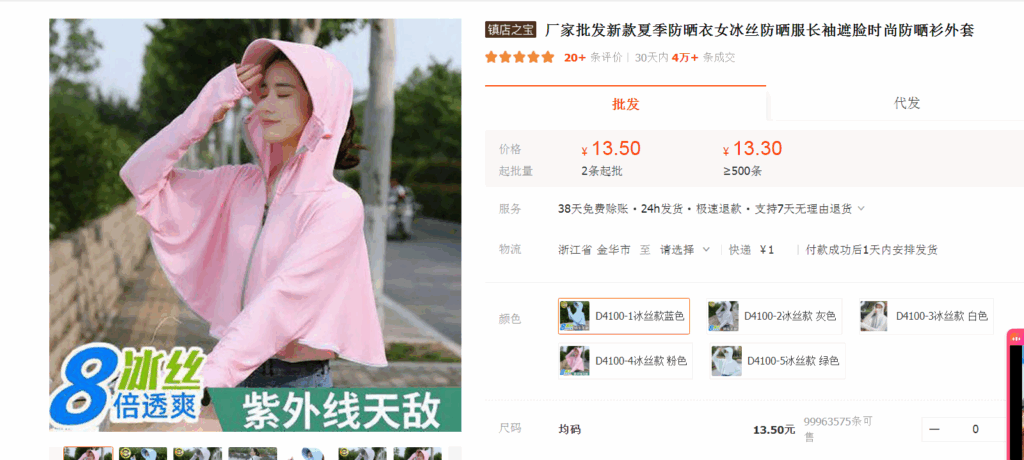Screen dimensions: 1024x460
Task: Switch to the 批发 tab
Action: click(x=626, y=104)
